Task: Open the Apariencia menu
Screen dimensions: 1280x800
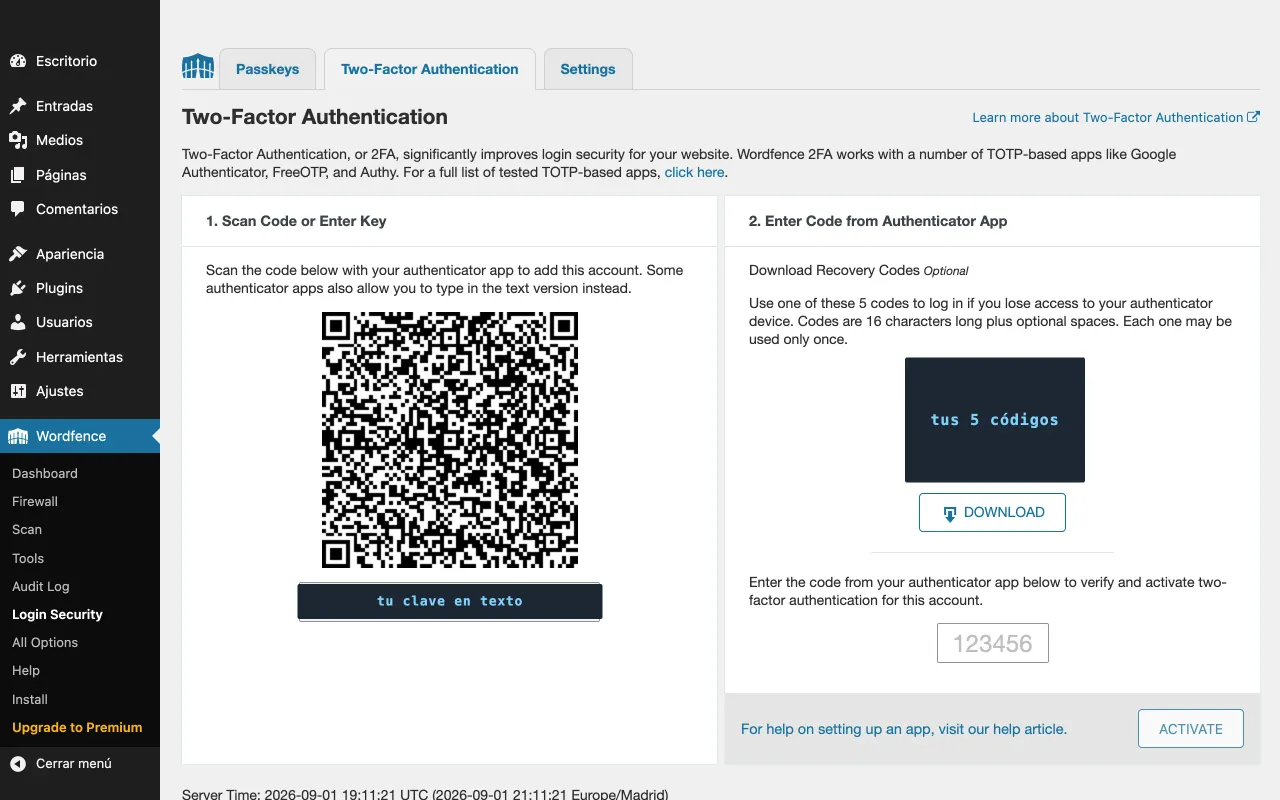Action: pyautogui.click(x=80, y=254)
